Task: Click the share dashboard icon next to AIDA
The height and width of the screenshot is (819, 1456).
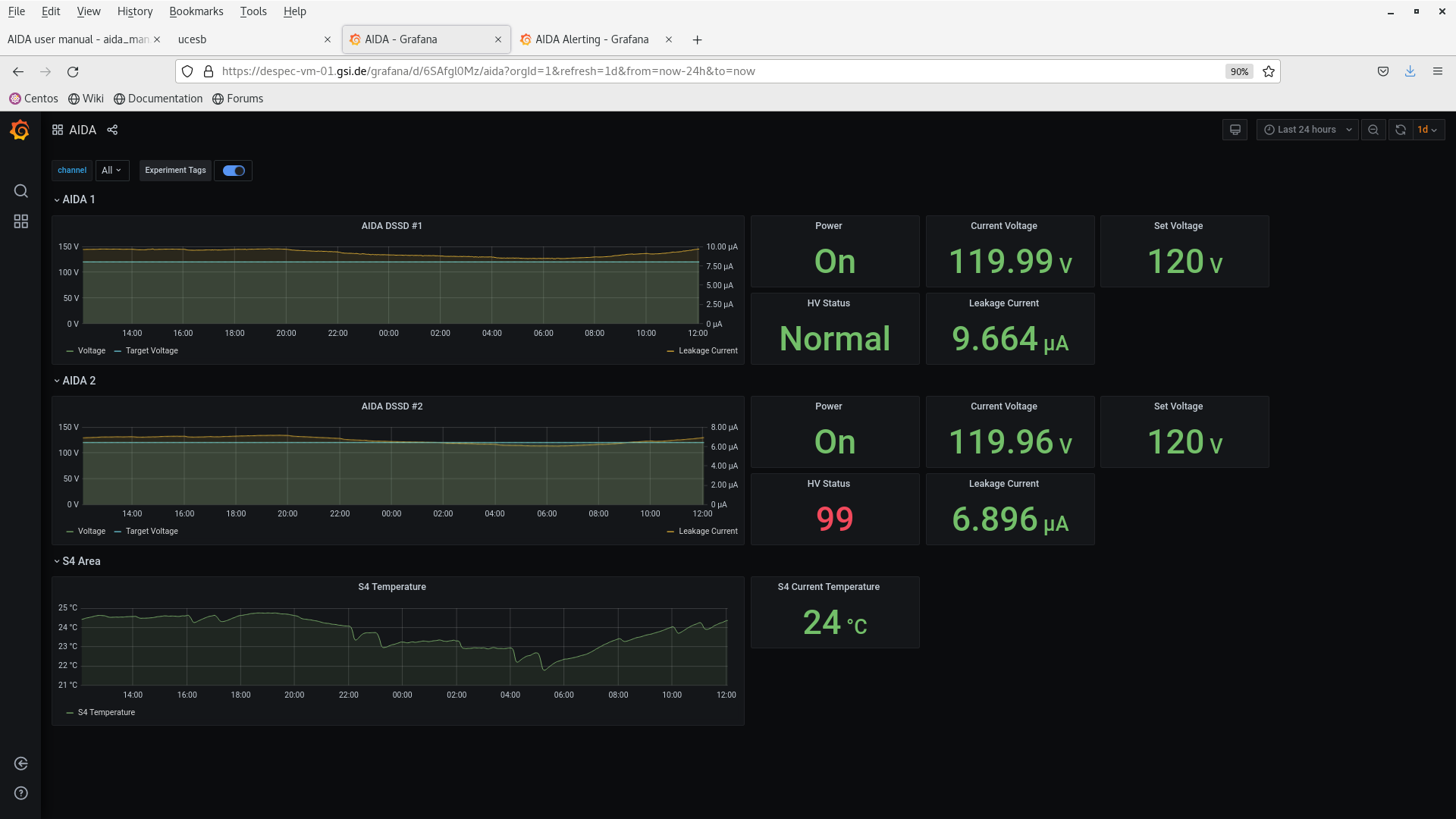Action: point(112,130)
